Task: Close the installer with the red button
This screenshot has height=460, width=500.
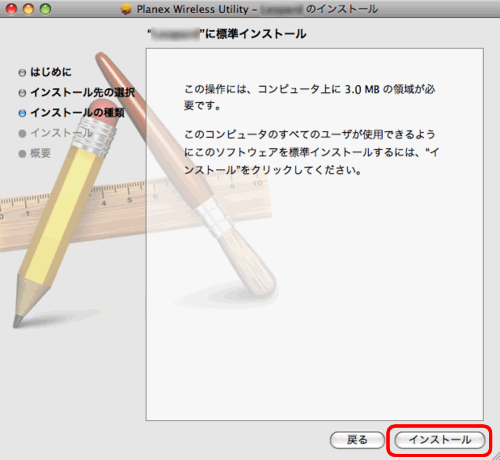Action: (12, 9)
